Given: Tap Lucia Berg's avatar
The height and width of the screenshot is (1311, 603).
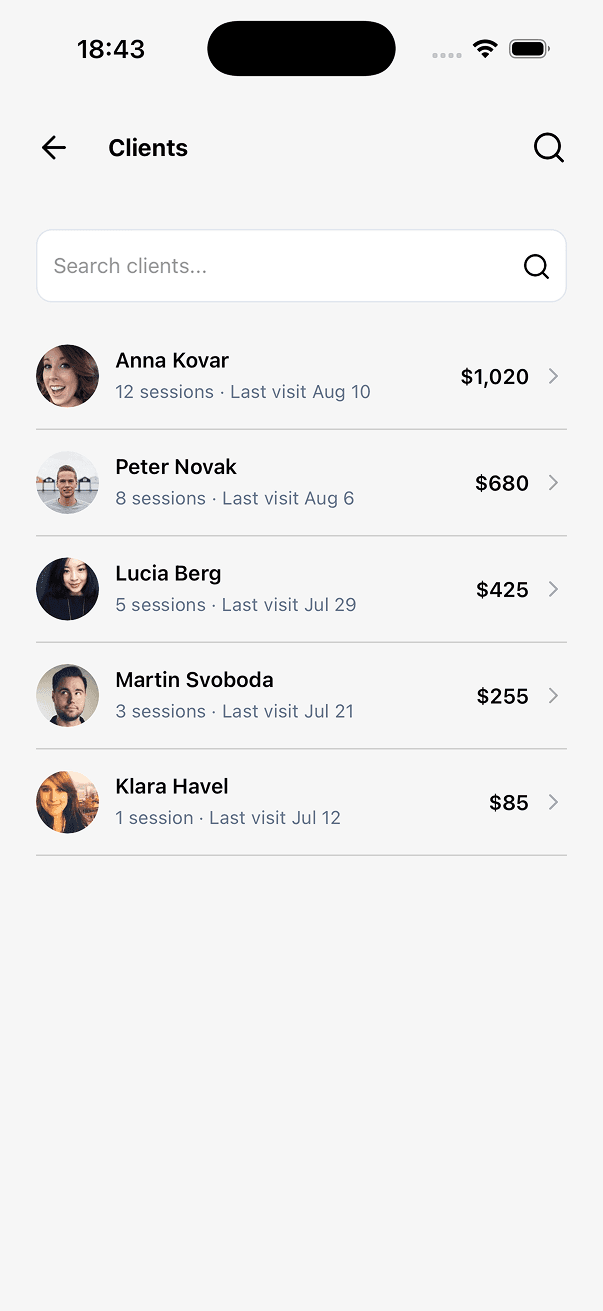Looking at the screenshot, I should click(67, 589).
